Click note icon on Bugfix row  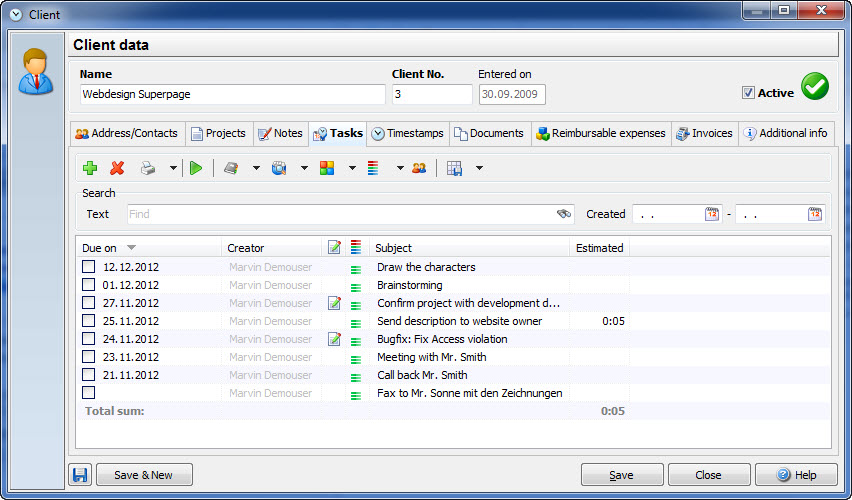(334, 339)
